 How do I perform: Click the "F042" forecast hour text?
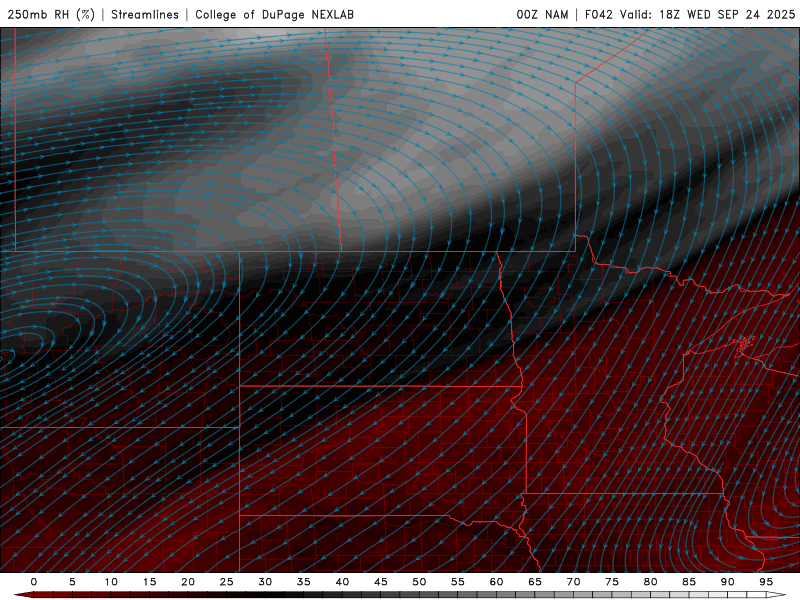[x=598, y=14]
